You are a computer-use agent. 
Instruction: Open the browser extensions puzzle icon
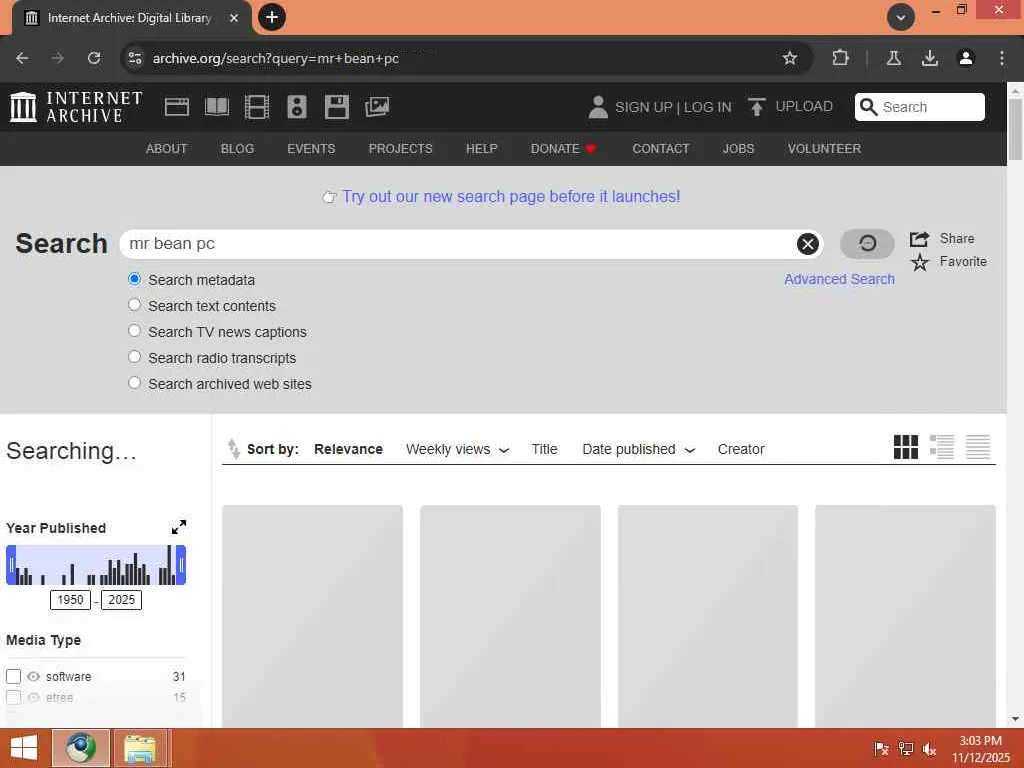[x=840, y=58]
